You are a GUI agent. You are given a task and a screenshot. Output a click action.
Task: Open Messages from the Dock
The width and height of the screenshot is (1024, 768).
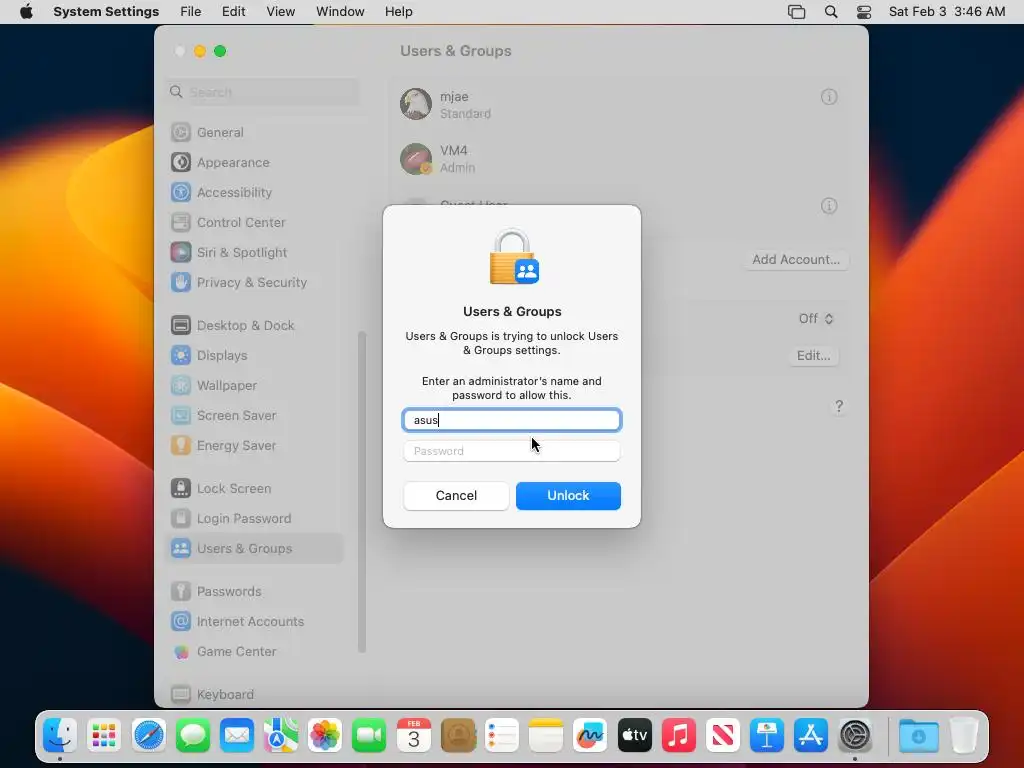193,736
